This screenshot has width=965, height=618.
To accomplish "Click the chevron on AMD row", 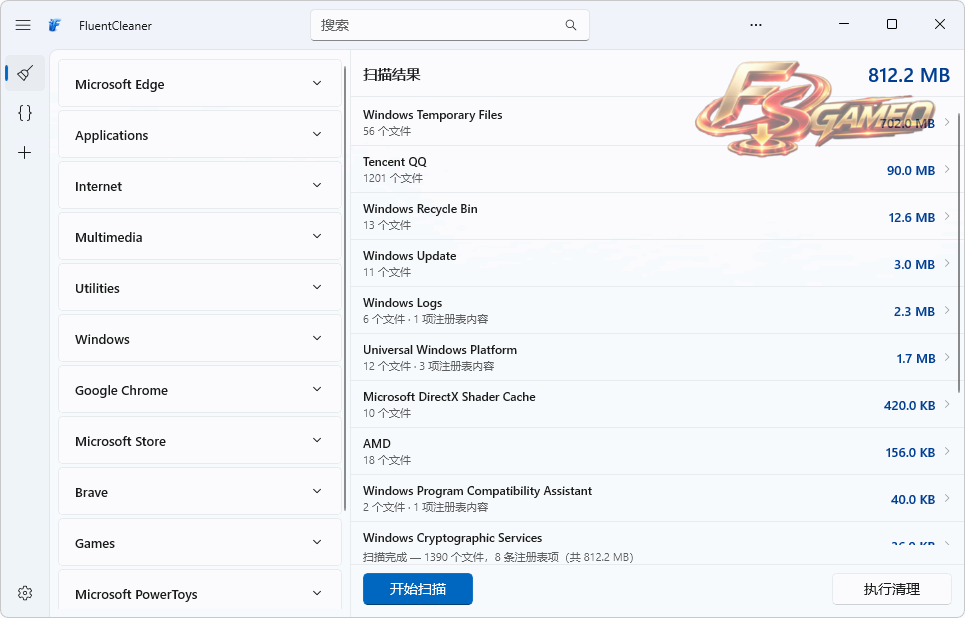I will point(947,451).
